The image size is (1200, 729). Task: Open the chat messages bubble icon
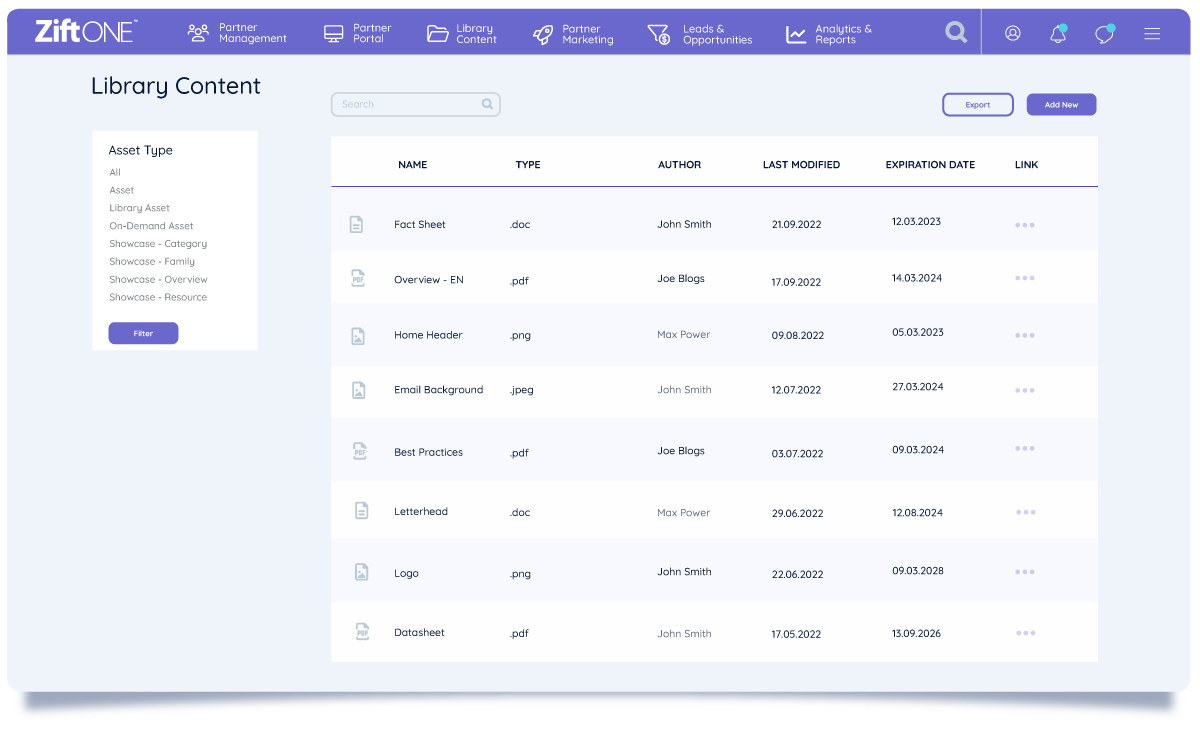click(x=1104, y=34)
